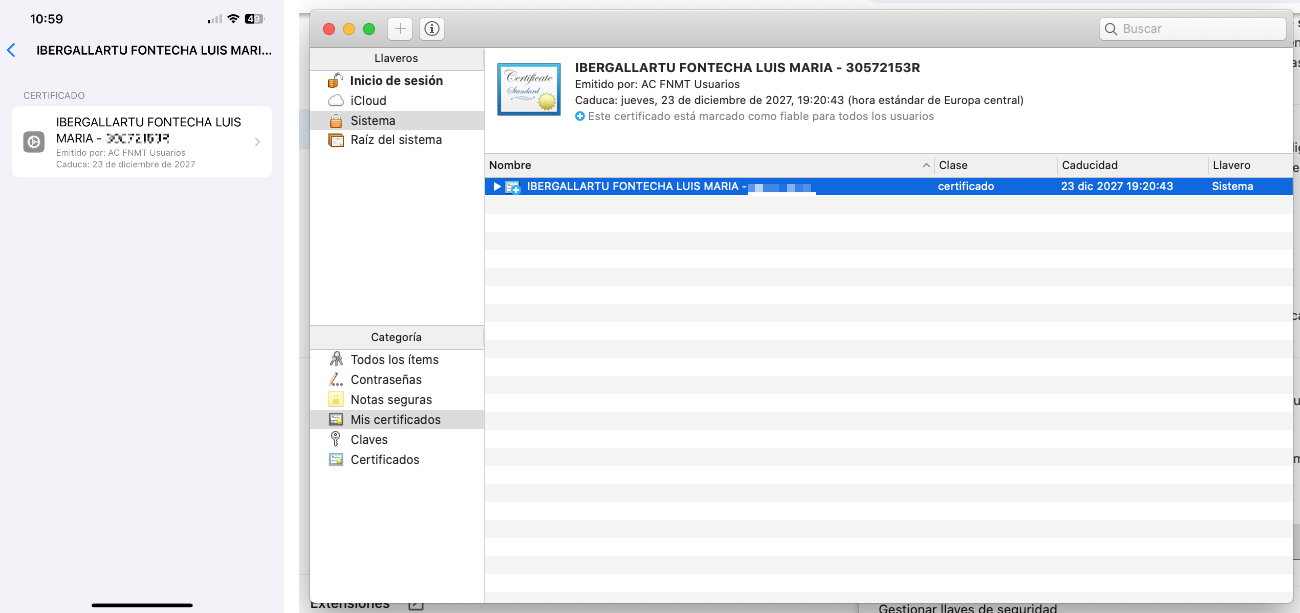Tap the iPhone card's certificate name text
Image resolution: width=1300 pixels, height=613 pixels.
tap(149, 130)
